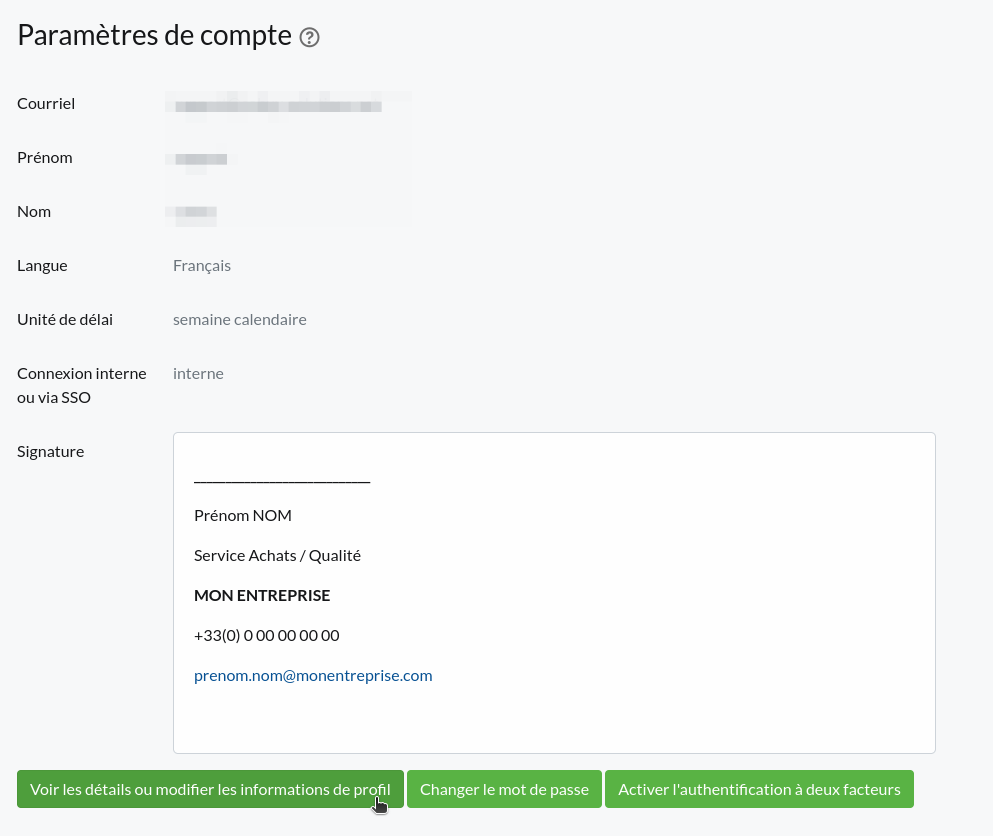Open the prenom.nom@monentreprise.com email link

(x=313, y=675)
